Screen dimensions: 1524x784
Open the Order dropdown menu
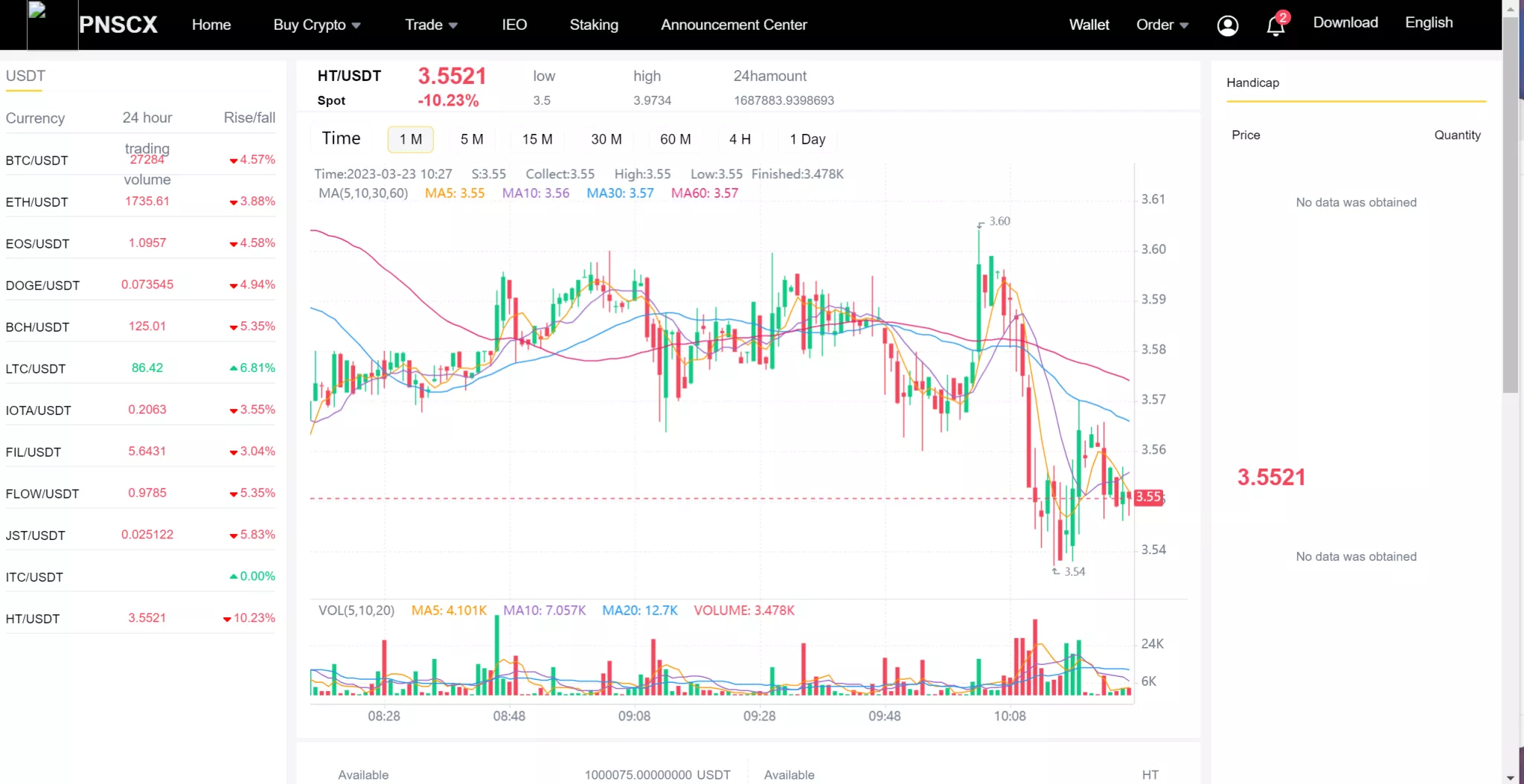coord(1162,25)
